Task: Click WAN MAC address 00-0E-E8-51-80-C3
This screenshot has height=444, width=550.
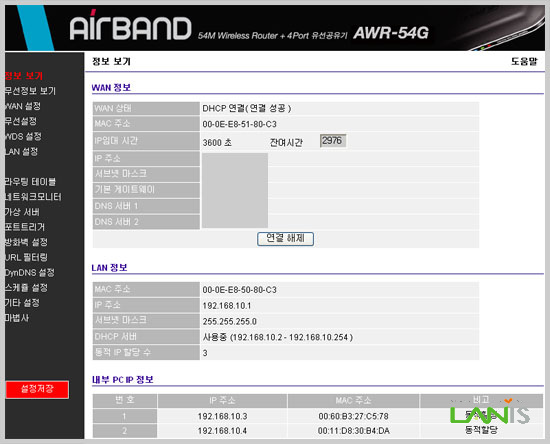Action: 240,124
